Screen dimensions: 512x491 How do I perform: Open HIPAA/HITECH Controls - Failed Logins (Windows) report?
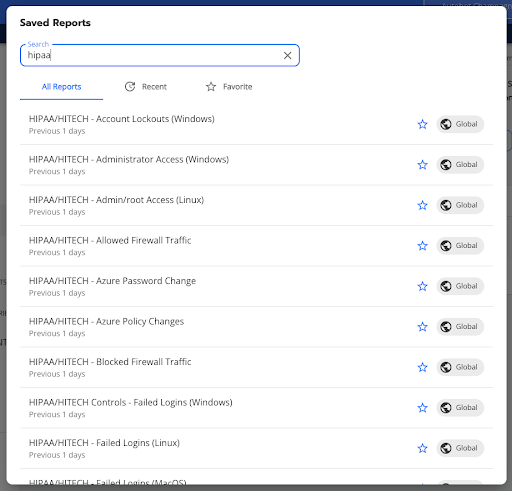(x=256, y=408)
